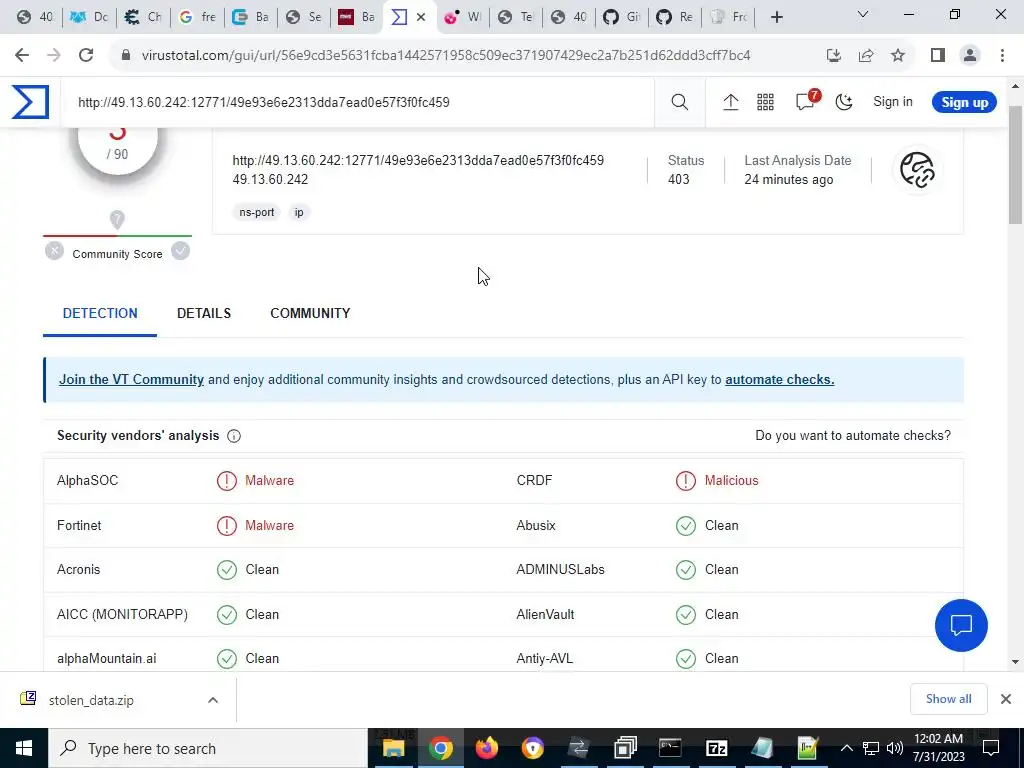Click Abusix clean check icon
The width and height of the screenshot is (1024, 768).
pyautogui.click(x=686, y=526)
